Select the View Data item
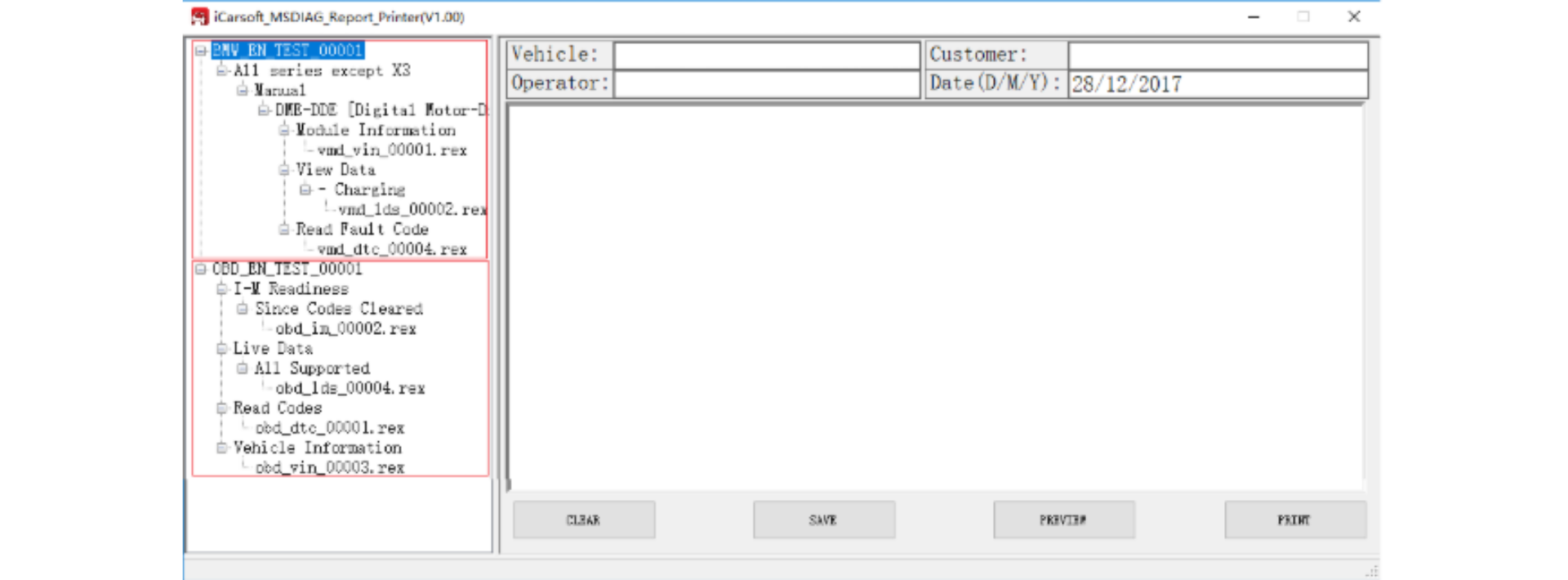 (x=336, y=170)
